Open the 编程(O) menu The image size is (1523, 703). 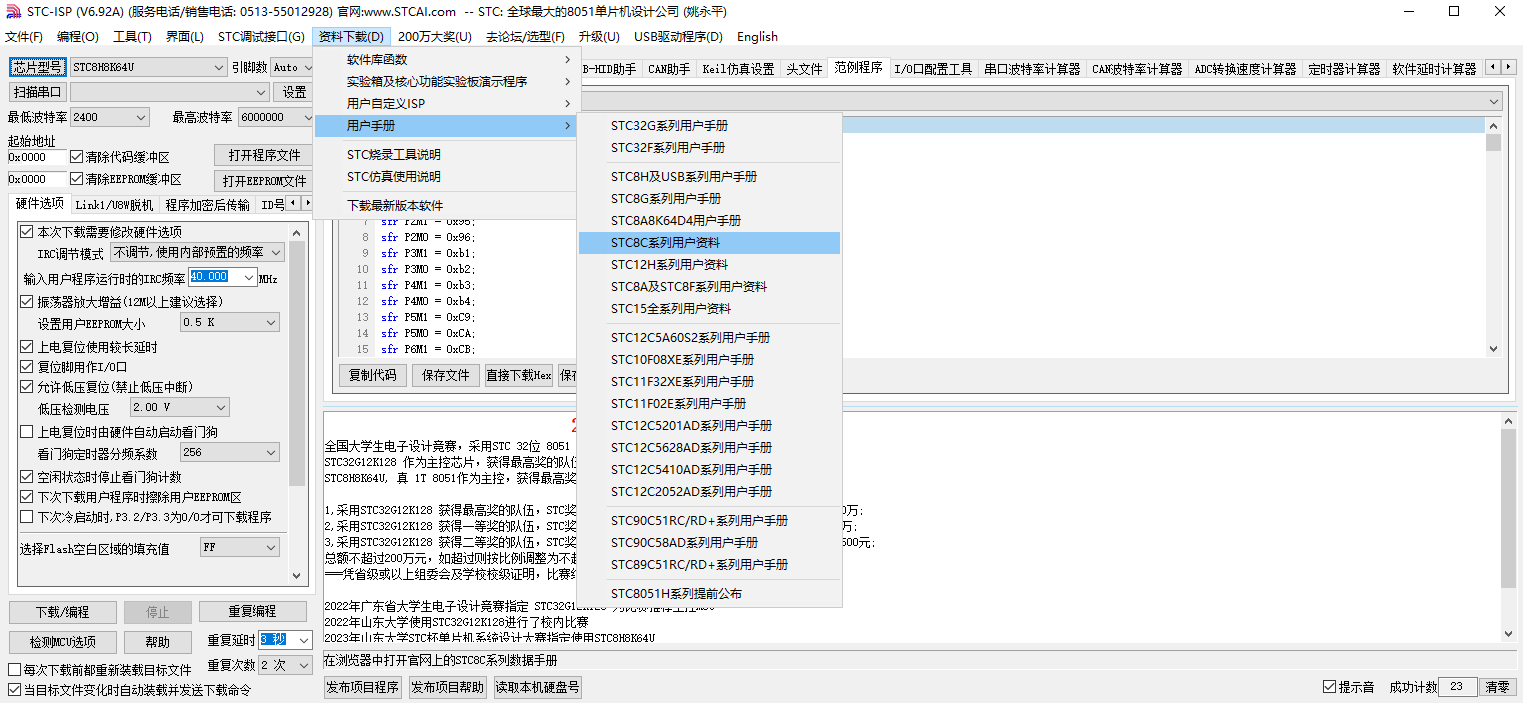point(78,37)
